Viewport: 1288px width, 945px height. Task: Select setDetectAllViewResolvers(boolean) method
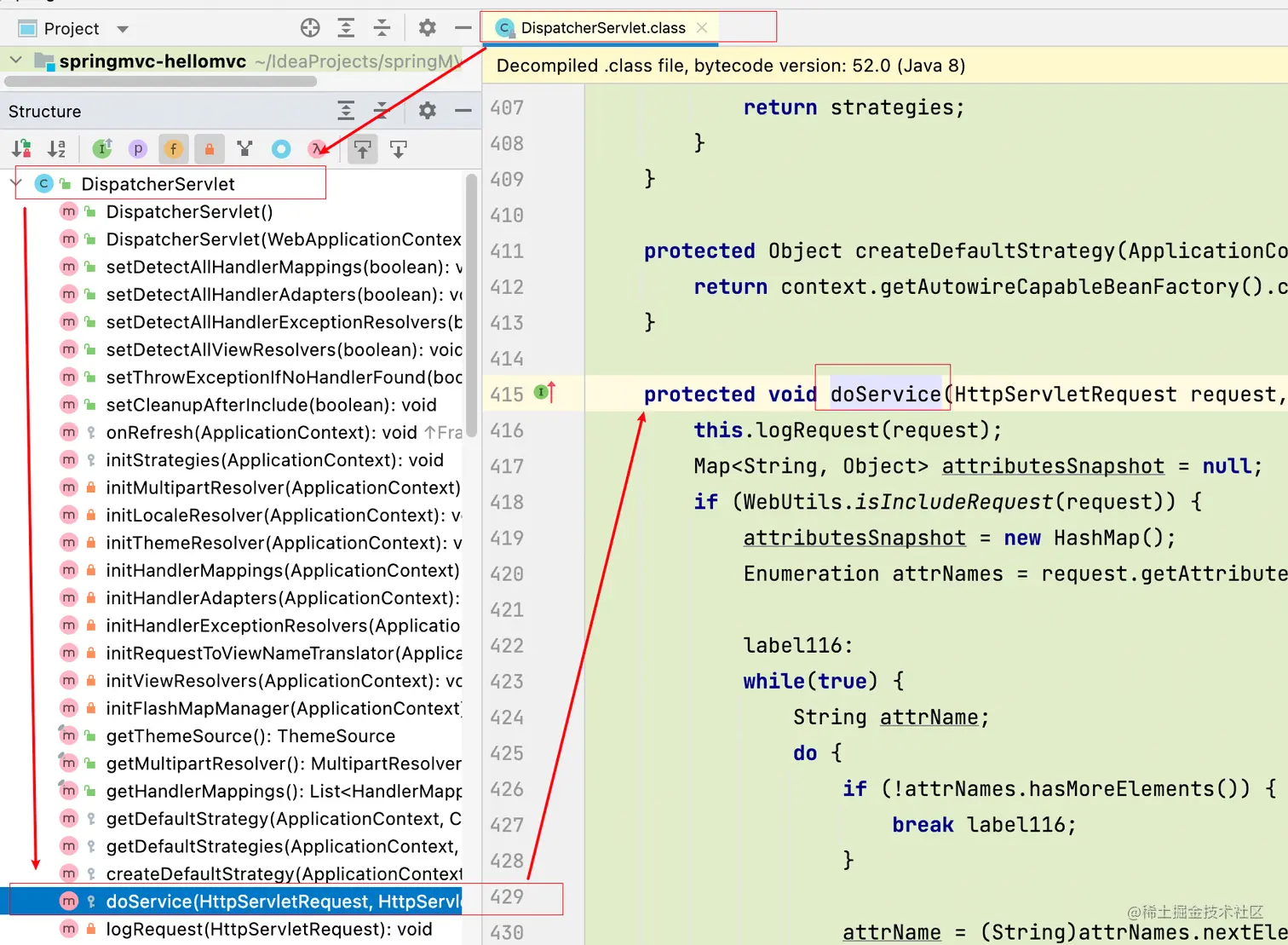click(284, 349)
